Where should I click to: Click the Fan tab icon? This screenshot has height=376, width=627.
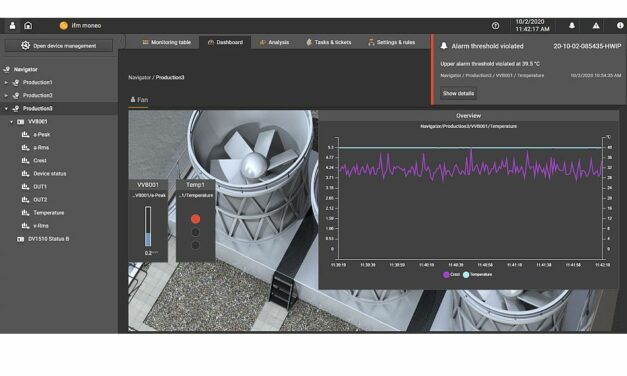133,100
